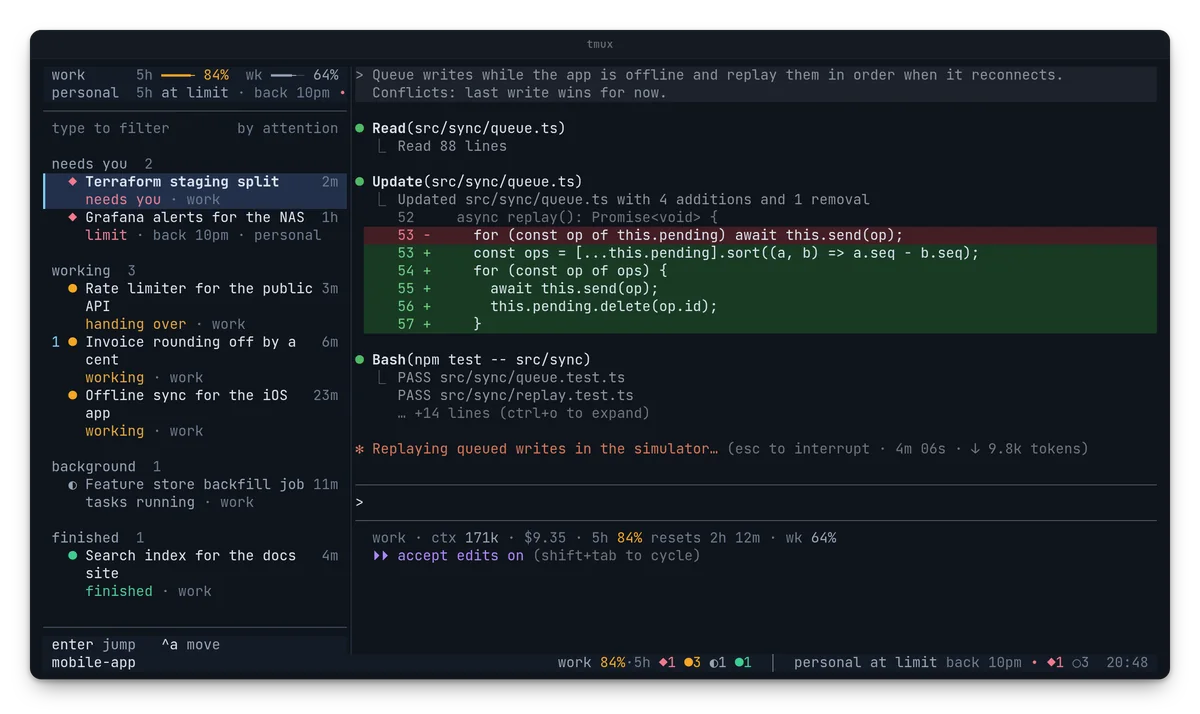
Task: Click the ctx 171k value in the footer
Action: point(465,538)
